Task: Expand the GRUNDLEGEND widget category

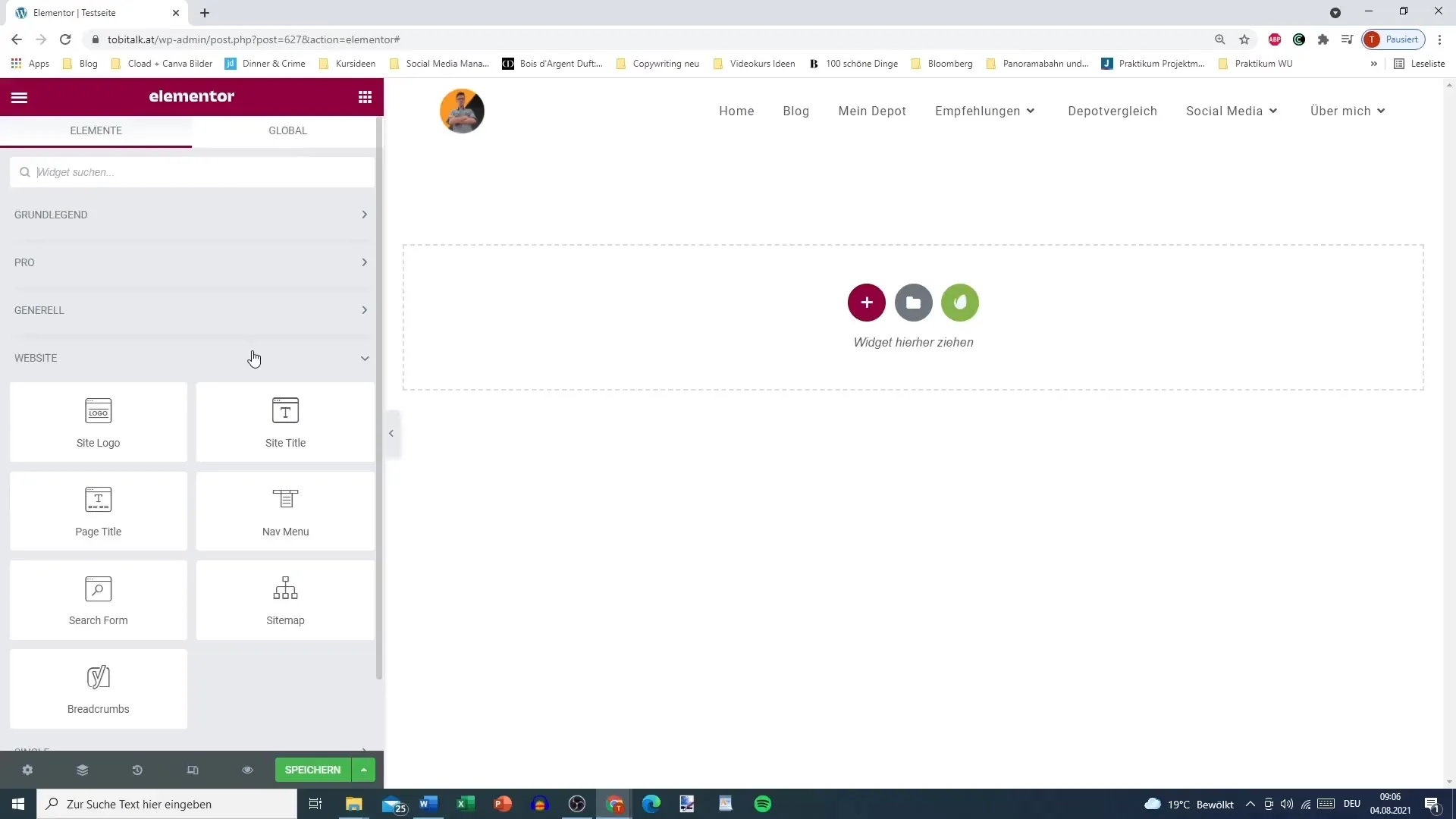Action: coord(192,215)
